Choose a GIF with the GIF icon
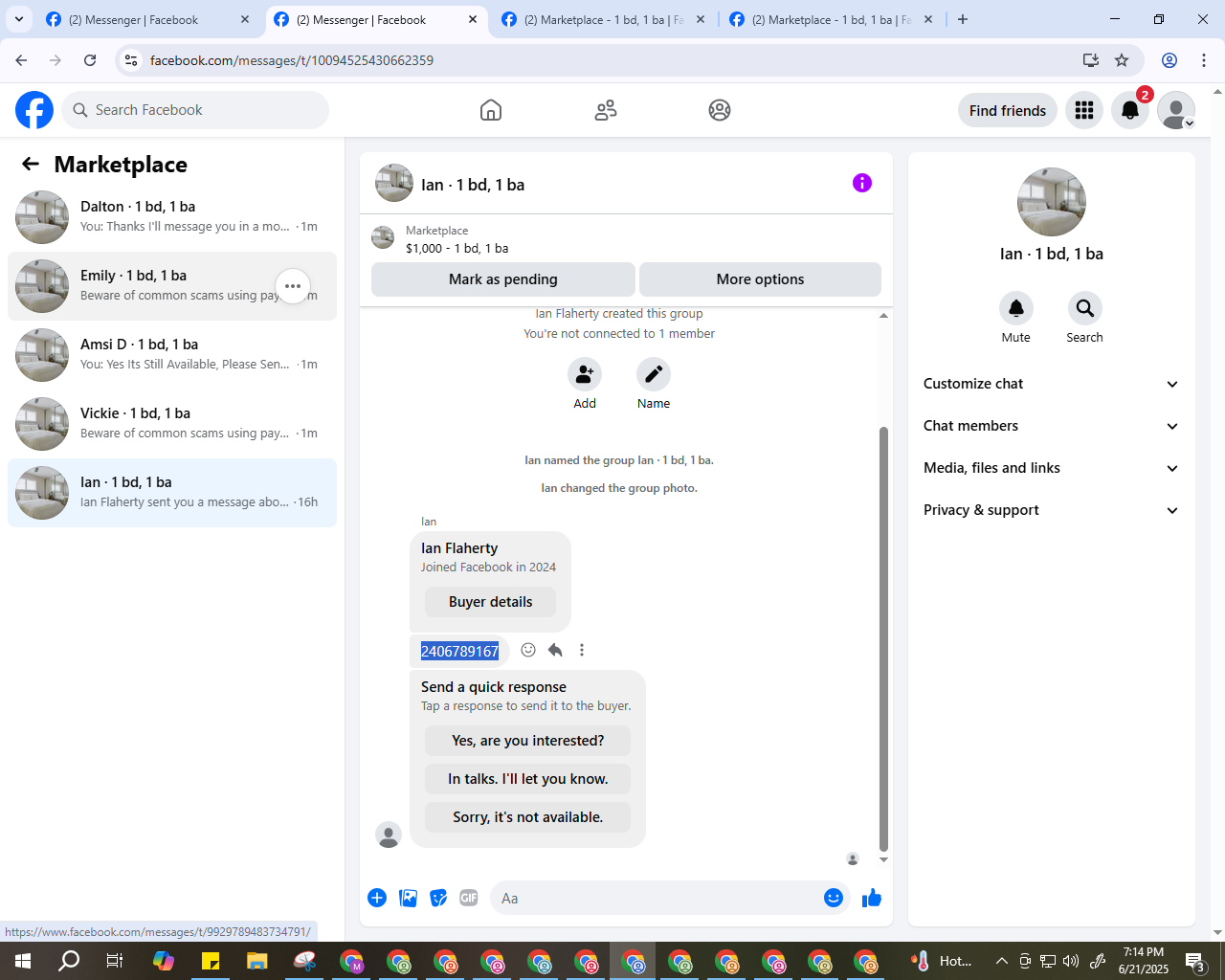Image resolution: width=1225 pixels, height=980 pixels. click(x=469, y=898)
